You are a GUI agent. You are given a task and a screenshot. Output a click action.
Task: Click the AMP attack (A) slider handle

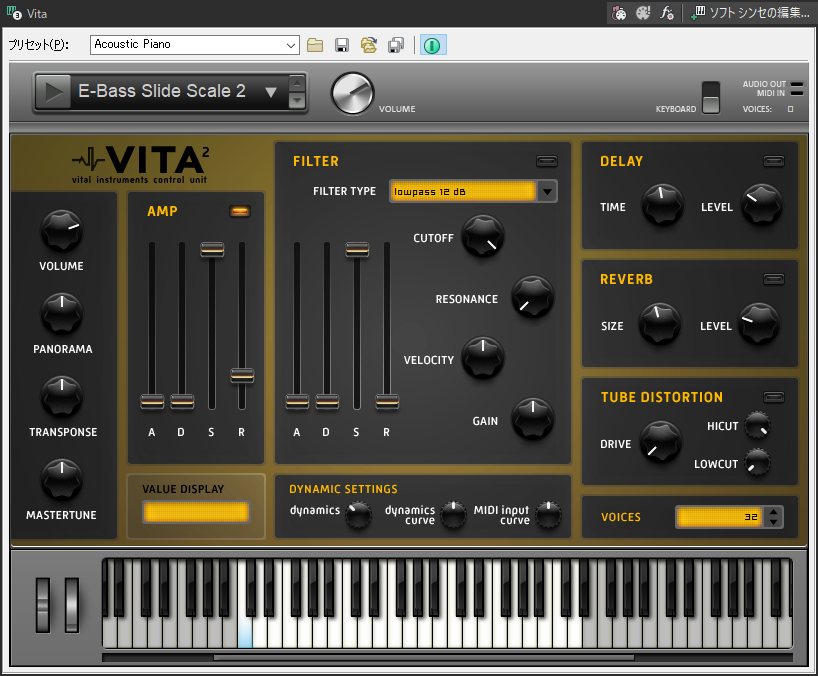point(152,402)
